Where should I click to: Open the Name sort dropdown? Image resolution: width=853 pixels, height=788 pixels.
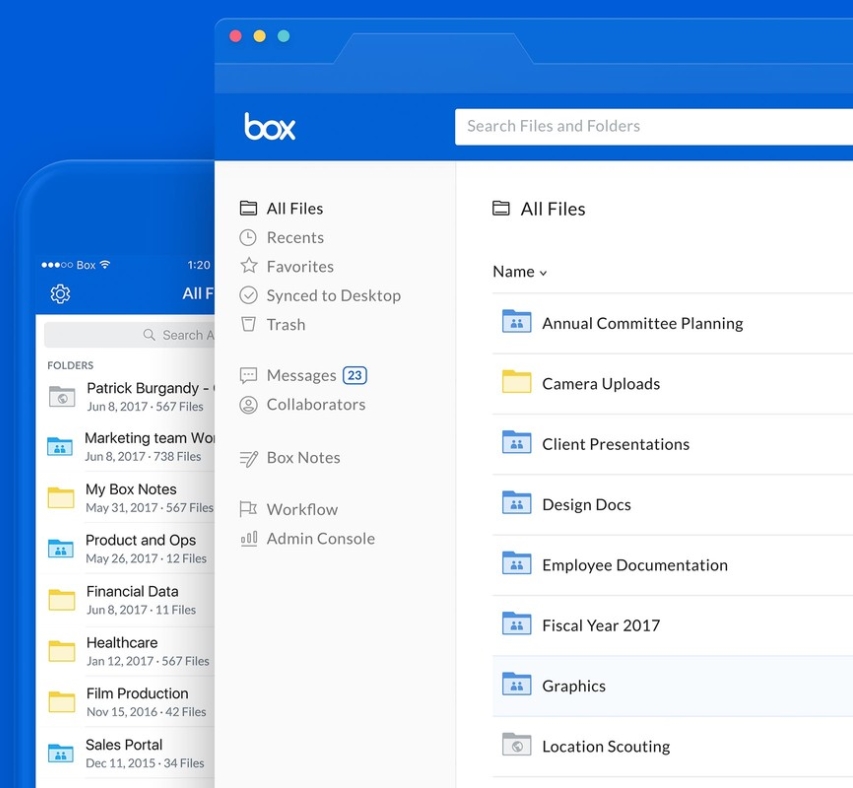(x=520, y=271)
